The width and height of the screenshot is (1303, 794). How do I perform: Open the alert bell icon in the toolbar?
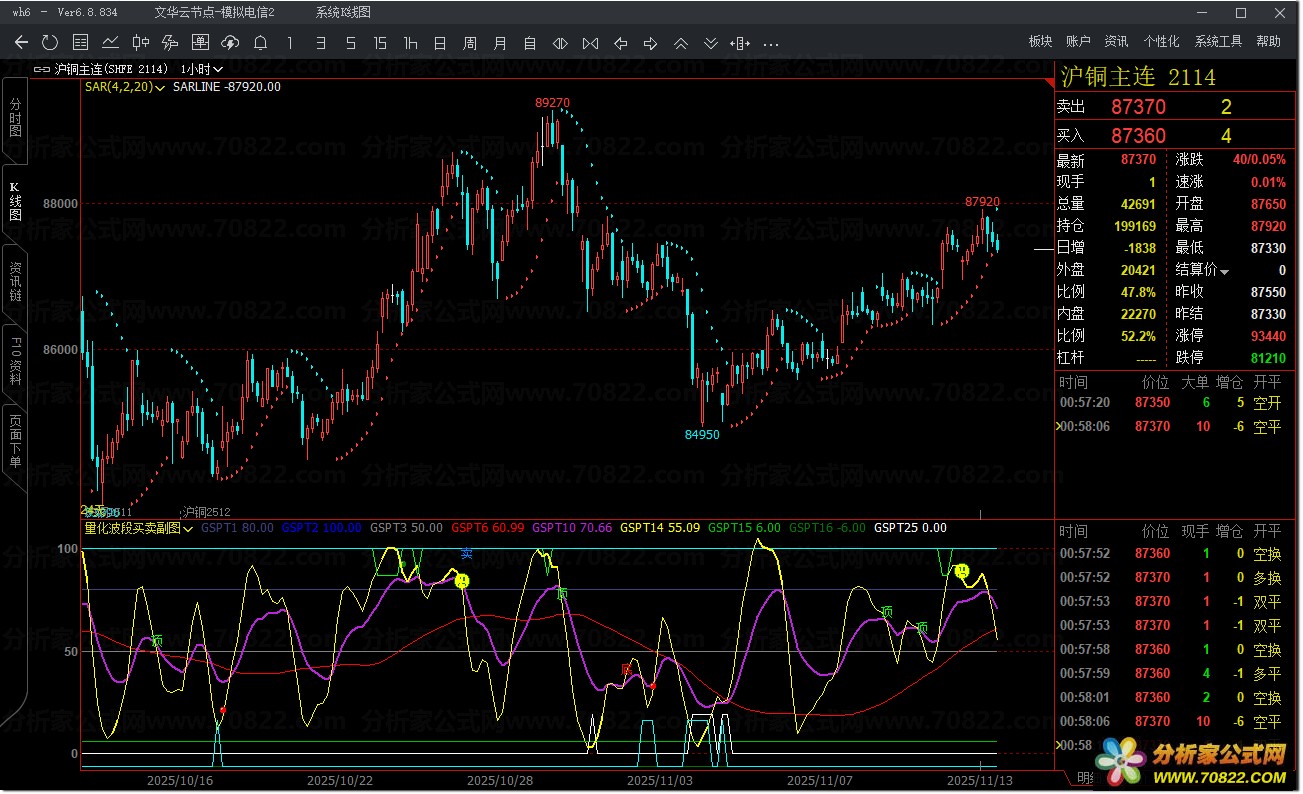pyautogui.click(x=260, y=42)
